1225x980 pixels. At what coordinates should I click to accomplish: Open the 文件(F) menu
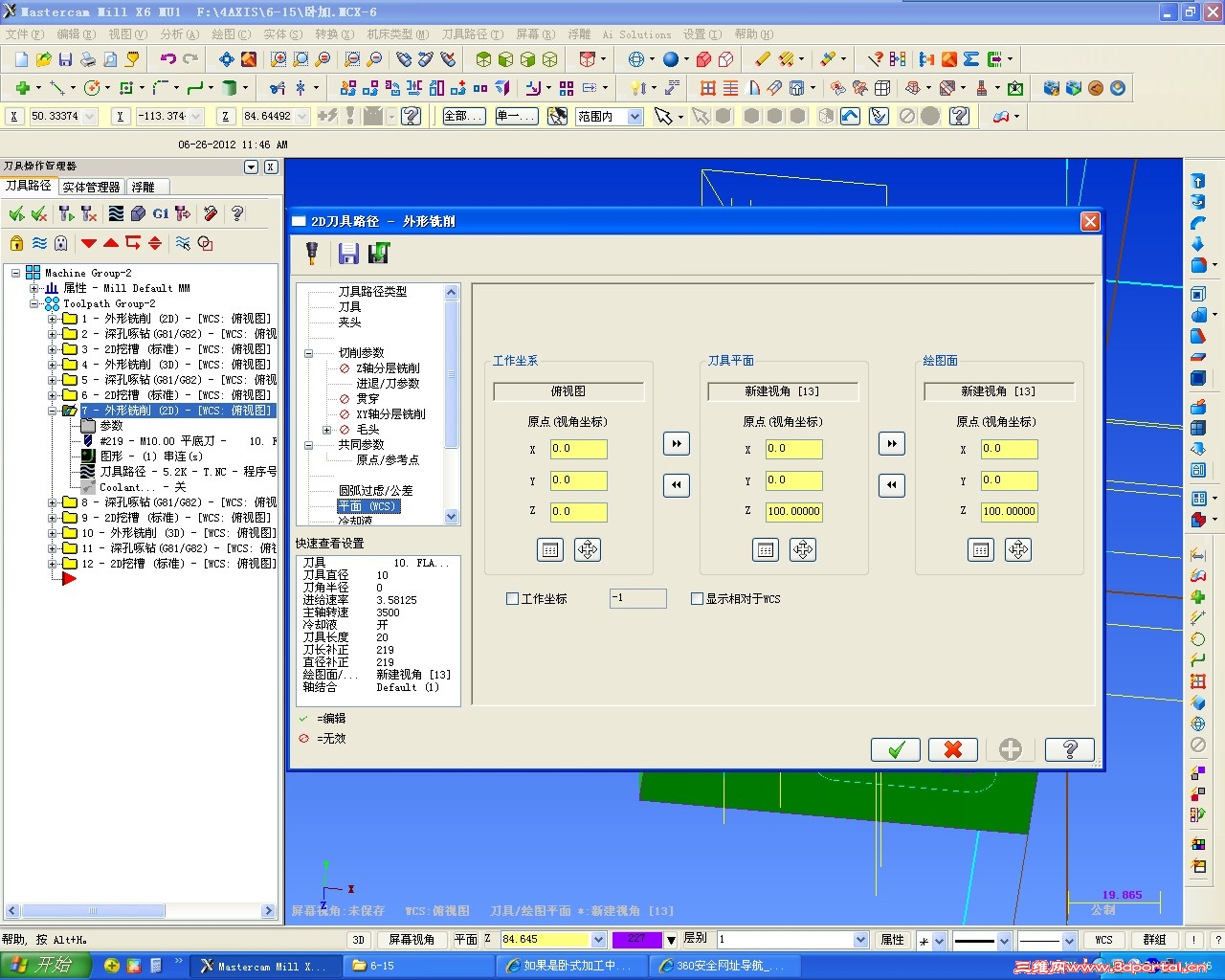coord(25,34)
